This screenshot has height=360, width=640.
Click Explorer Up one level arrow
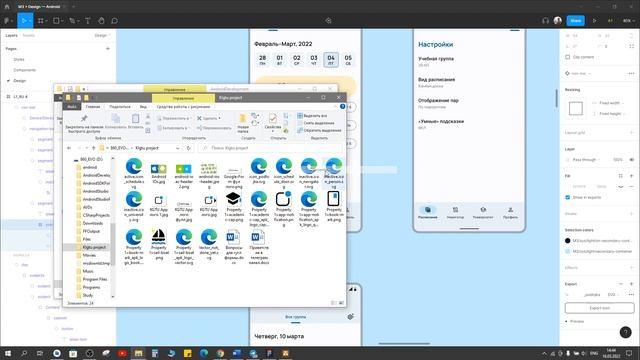tap(93, 148)
